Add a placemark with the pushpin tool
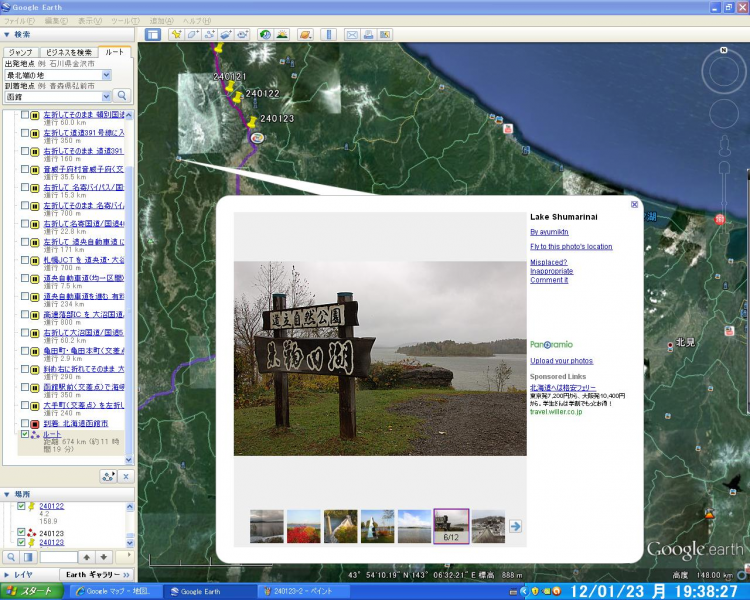 (x=176, y=34)
